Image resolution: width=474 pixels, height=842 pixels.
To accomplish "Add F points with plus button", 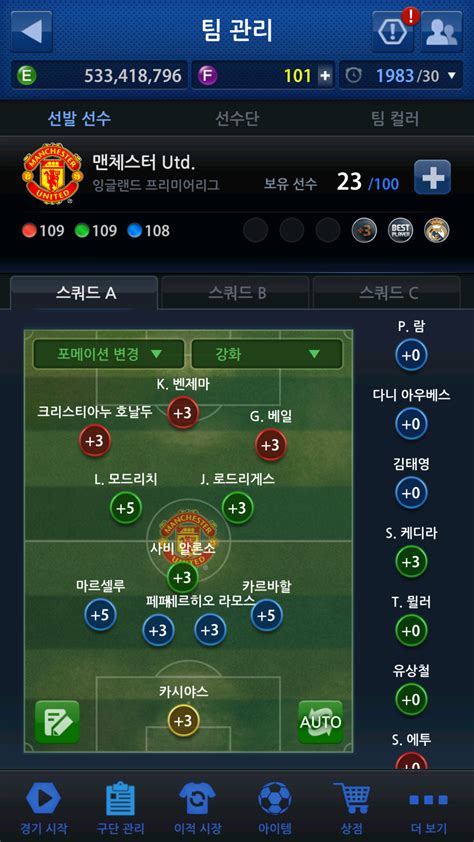I will tap(325, 76).
